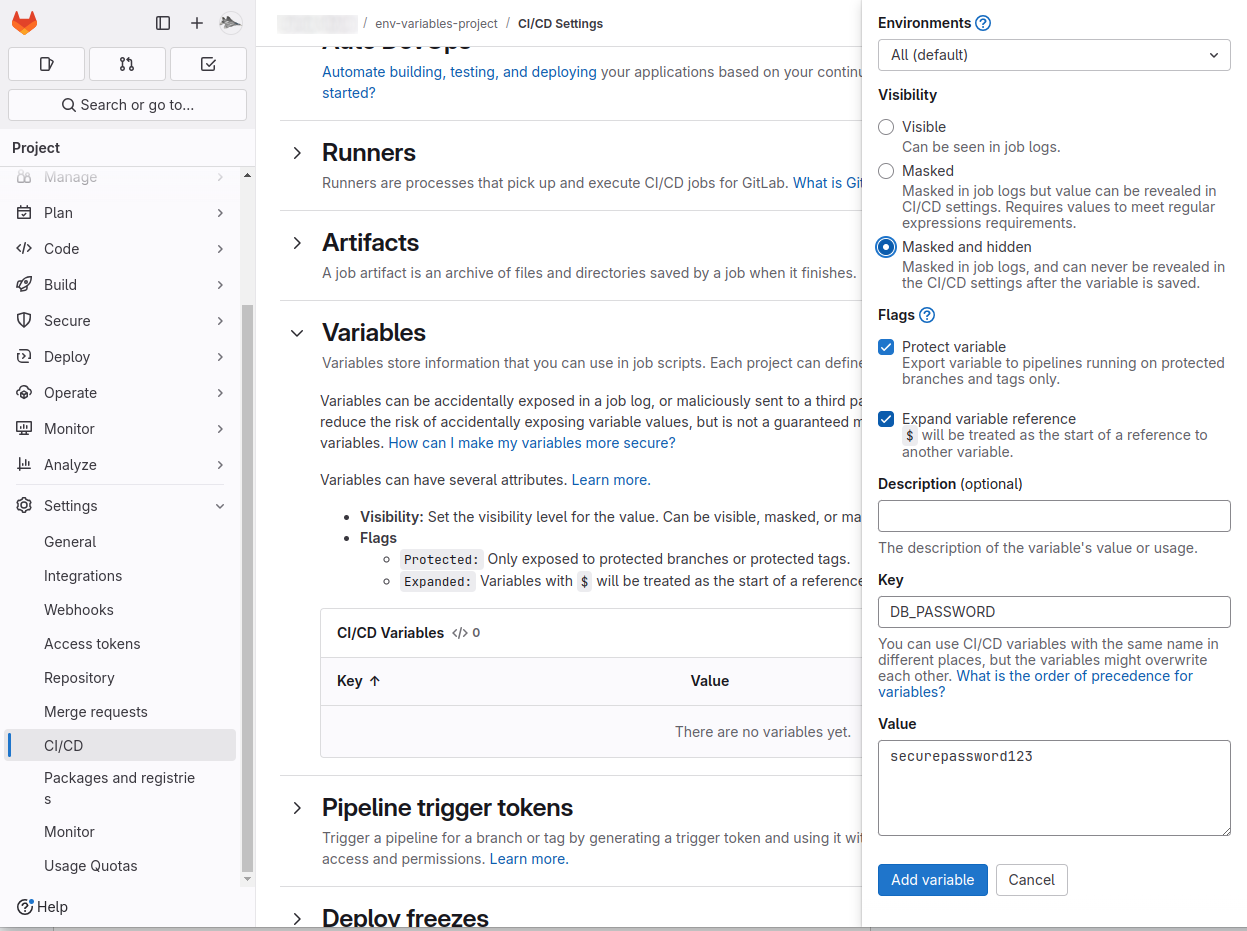Open Environments help question icon
Viewport: 1247px width, 931px height.
pos(983,23)
